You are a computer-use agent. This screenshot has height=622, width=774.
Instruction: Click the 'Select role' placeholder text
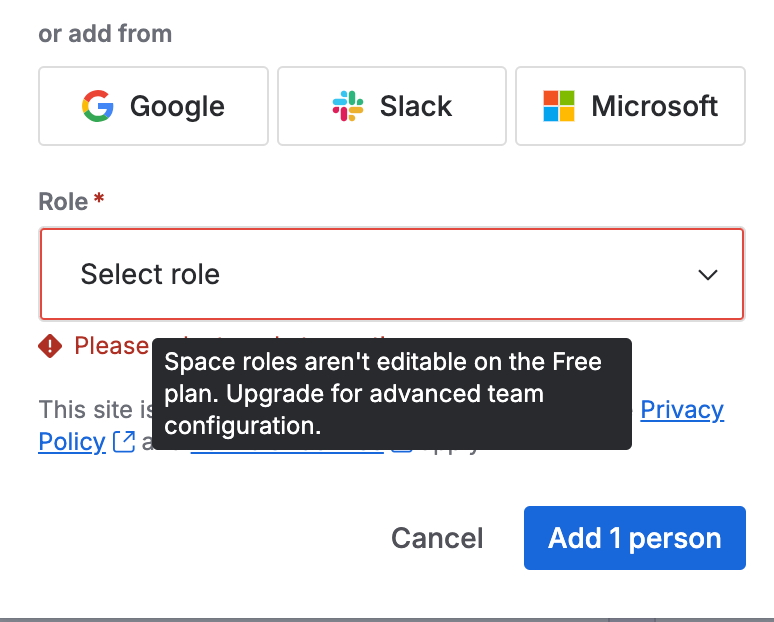[x=150, y=275]
